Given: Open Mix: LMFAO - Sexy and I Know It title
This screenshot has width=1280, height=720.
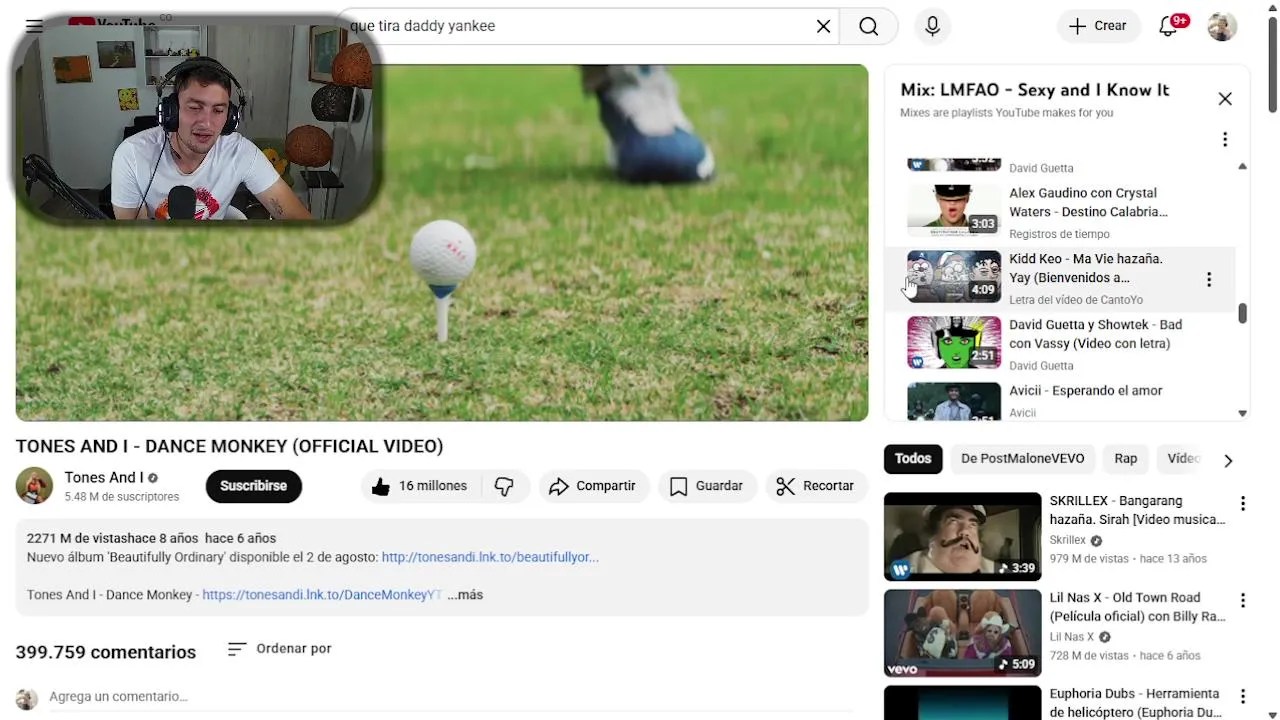Looking at the screenshot, I should coord(1034,90).
